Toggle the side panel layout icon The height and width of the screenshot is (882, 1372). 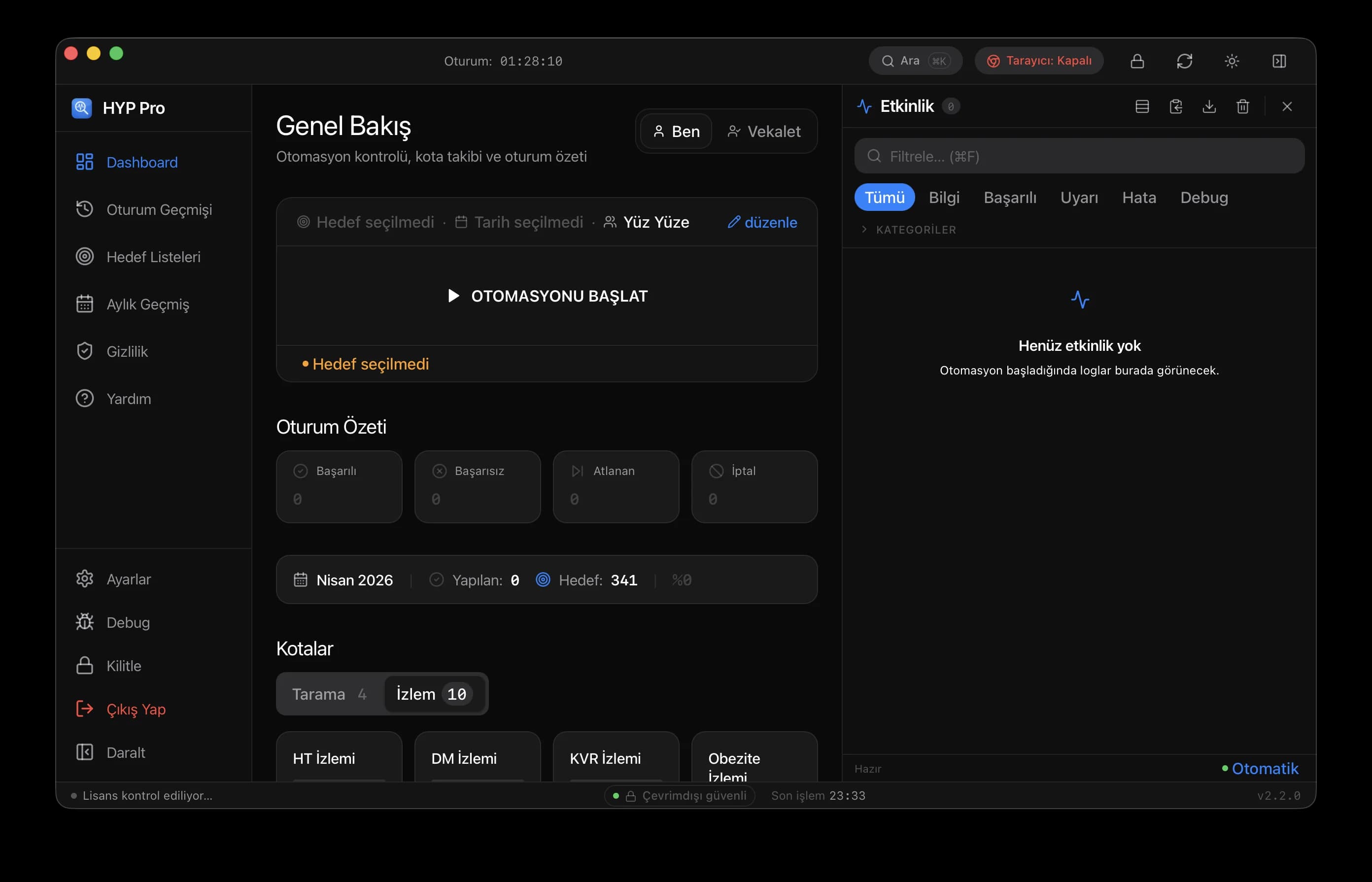1279,61
